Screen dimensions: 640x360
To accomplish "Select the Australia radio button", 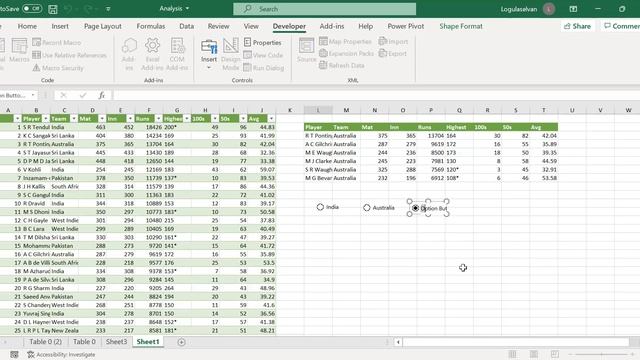I will pyautogui.click(x=367, y=208).
